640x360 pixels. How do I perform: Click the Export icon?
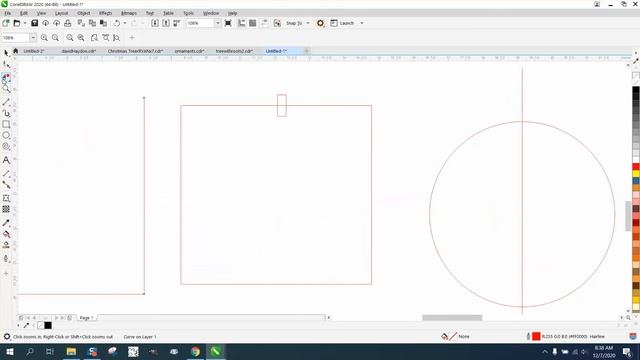tap(166, 23)
